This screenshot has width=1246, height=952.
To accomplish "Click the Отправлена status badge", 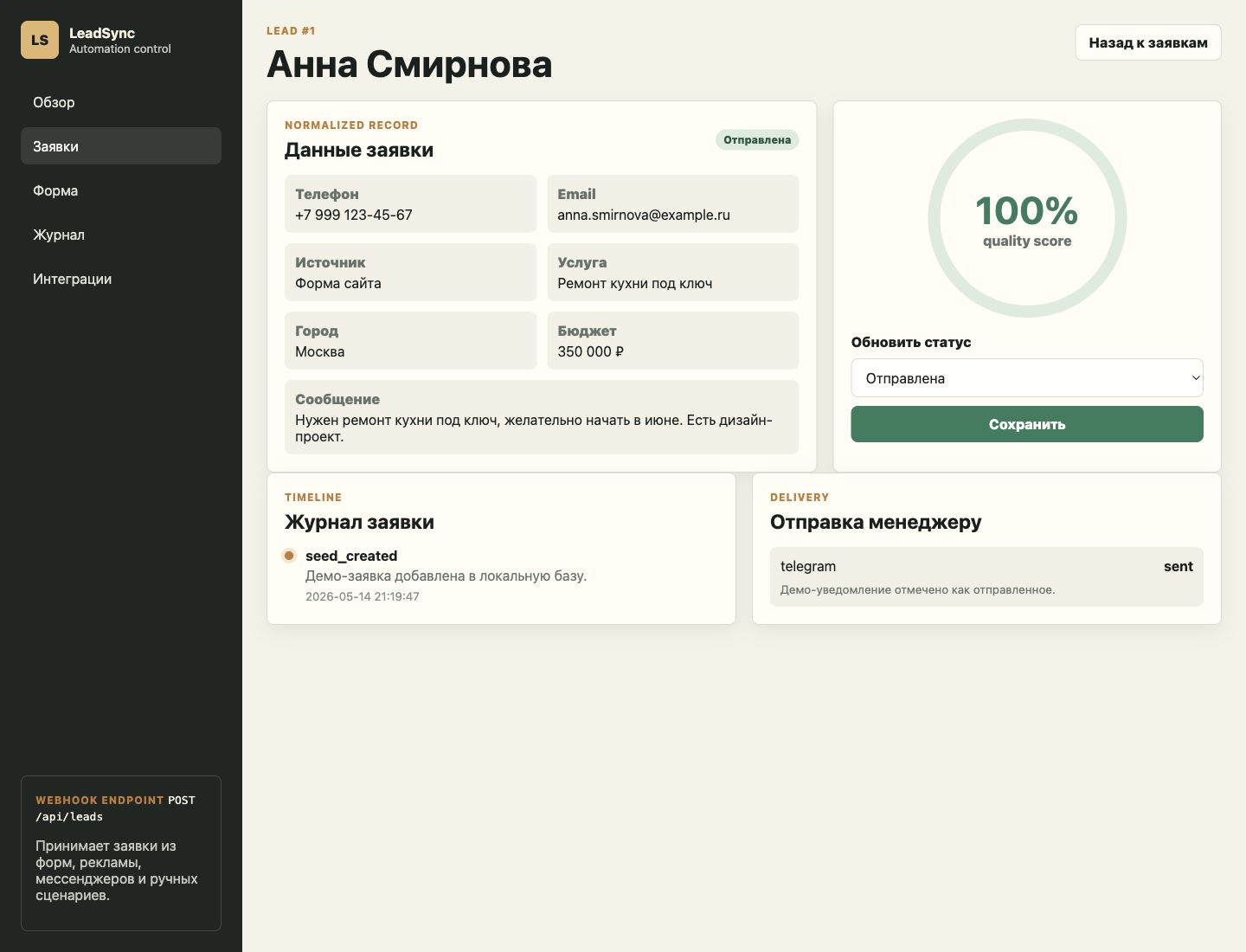I will (757, 139).
